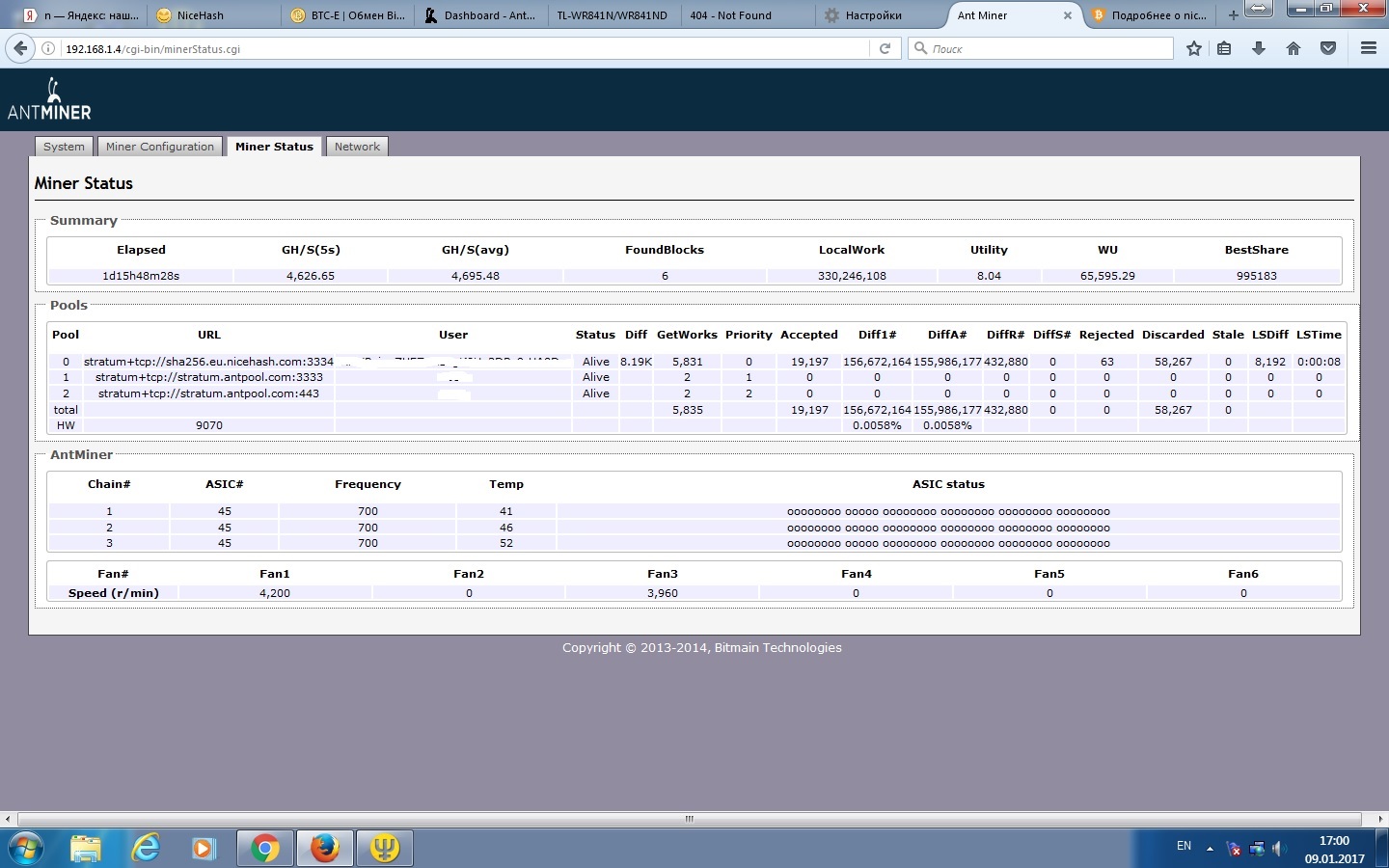This screenshot has width=1389, height=868.
Task: Switch to the 404 - Not Found tab
Action: 747,15
